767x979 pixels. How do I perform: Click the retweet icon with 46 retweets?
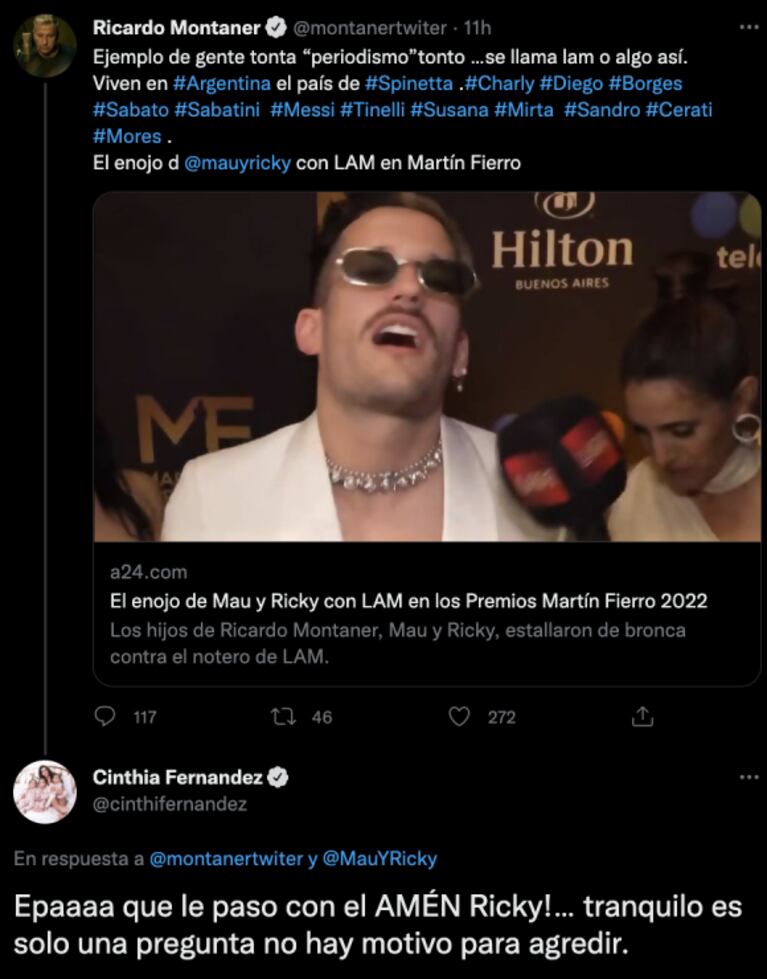pyautogui.click(x=282, y=716)
